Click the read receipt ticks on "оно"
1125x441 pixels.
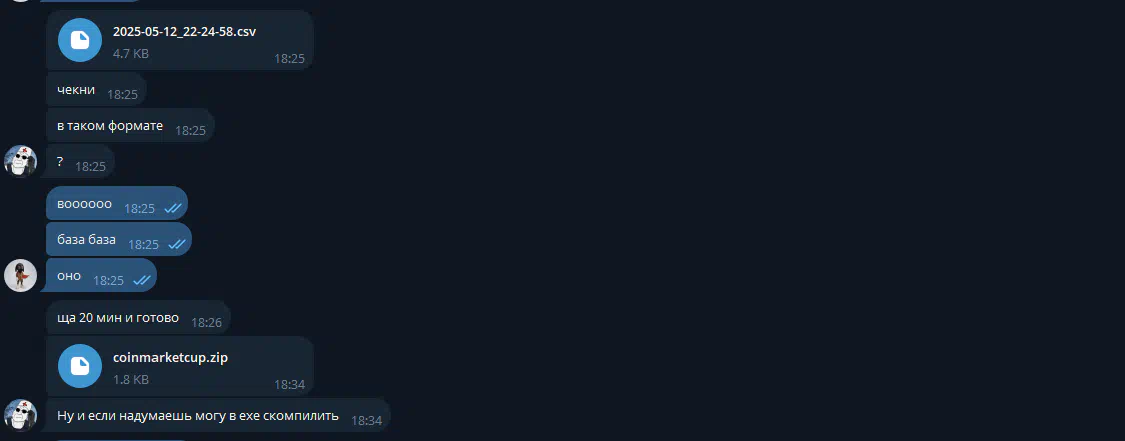(x=141, y=280)
